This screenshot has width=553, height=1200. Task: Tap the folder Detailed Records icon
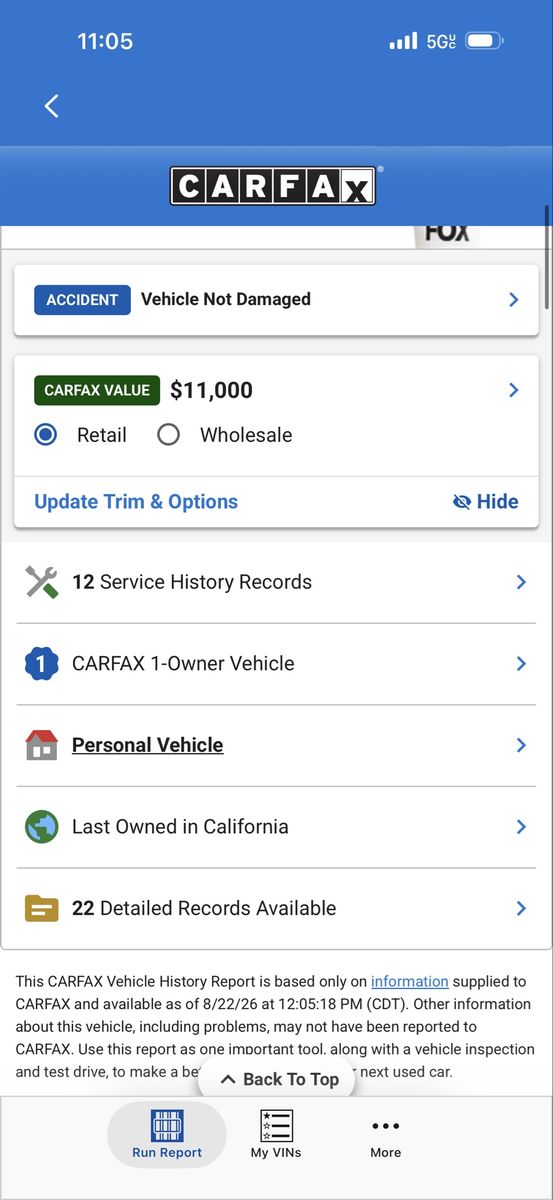pyautogui.click(x=41, y=908)
